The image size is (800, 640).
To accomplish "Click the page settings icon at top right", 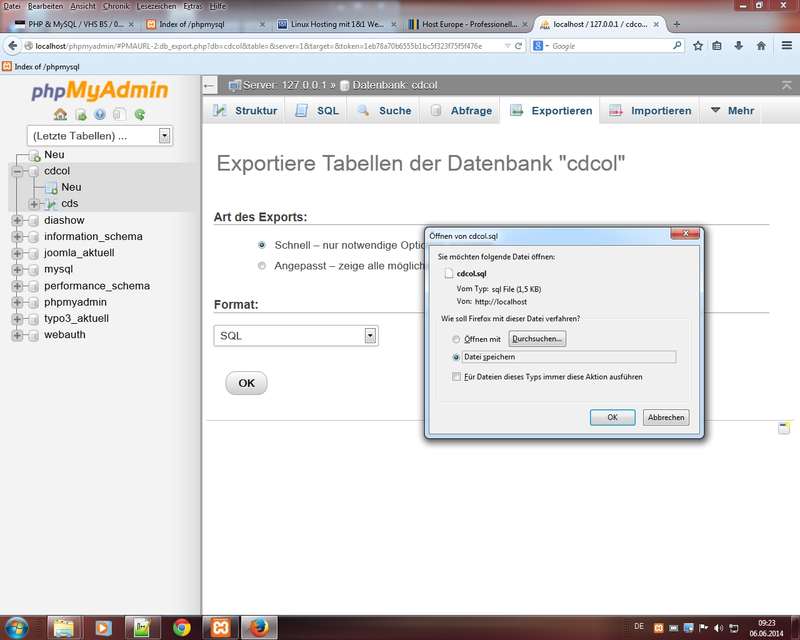I will tap(787, 85).
